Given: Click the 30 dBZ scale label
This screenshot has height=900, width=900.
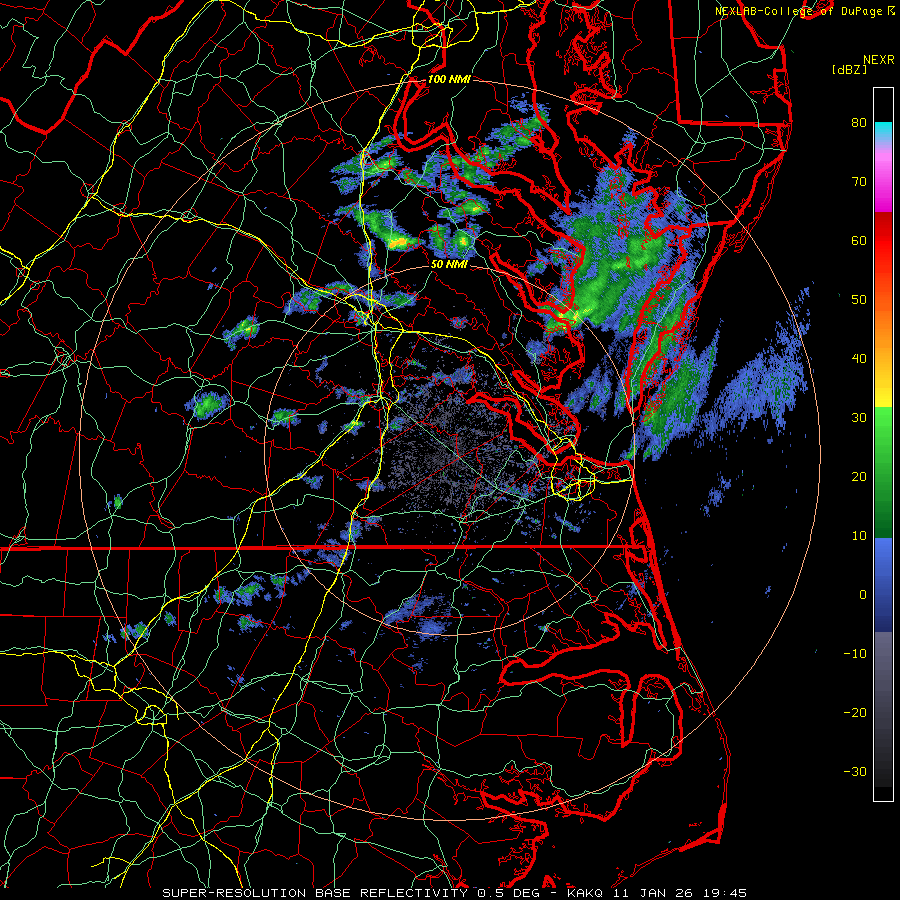Looking at the screenshot, I should [859, 418].
